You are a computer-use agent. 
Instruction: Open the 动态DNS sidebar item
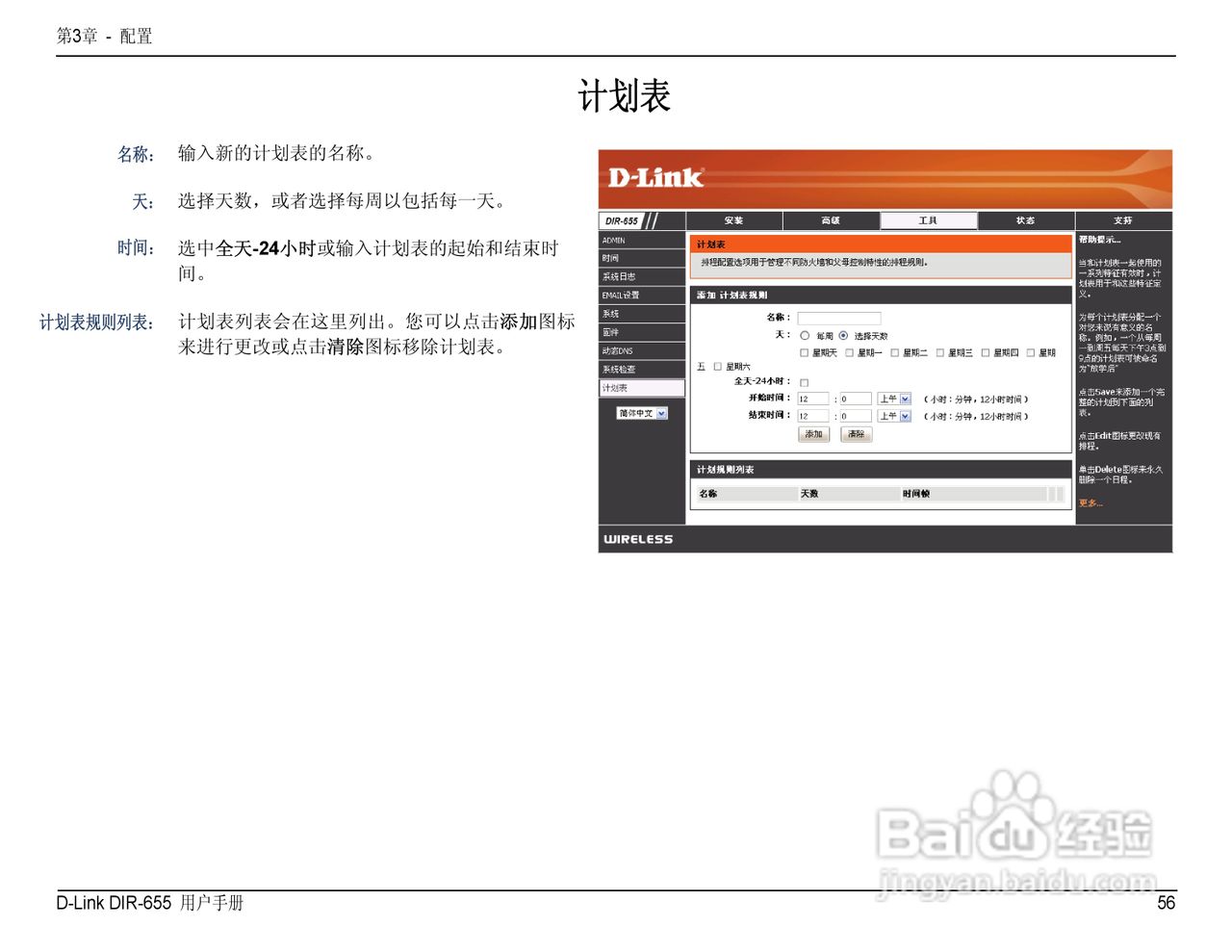pos(642,351)
